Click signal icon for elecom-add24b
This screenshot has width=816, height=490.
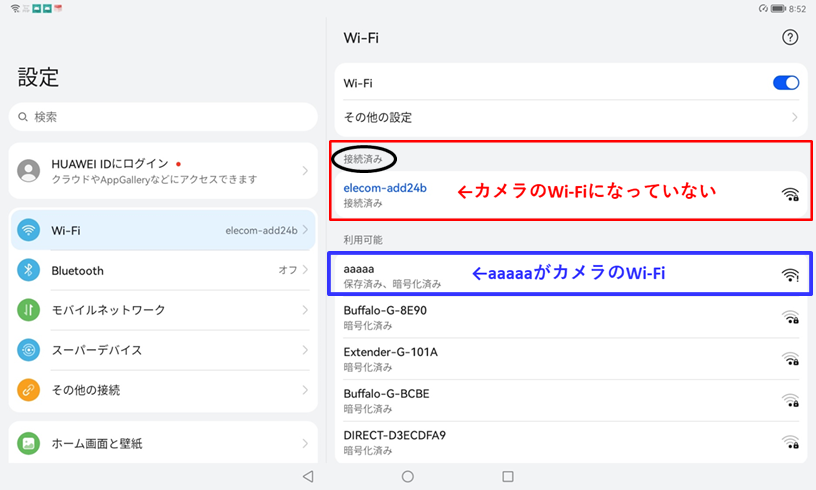[790, 195]
